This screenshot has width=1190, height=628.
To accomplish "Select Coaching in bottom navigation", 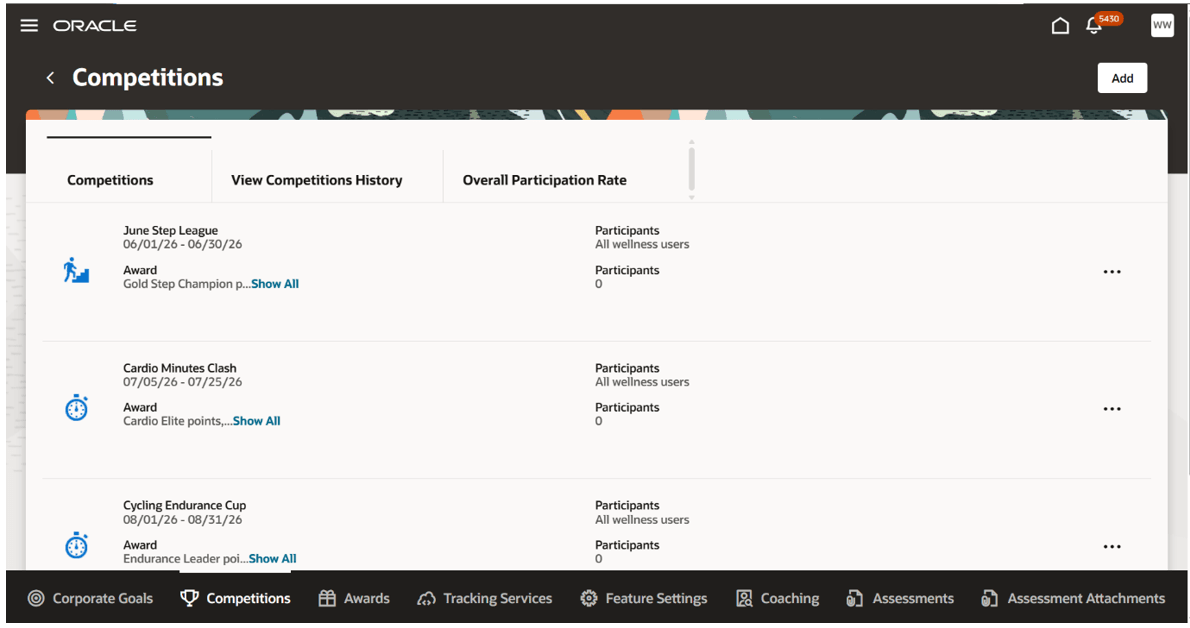I will click(x=777, y=598).
